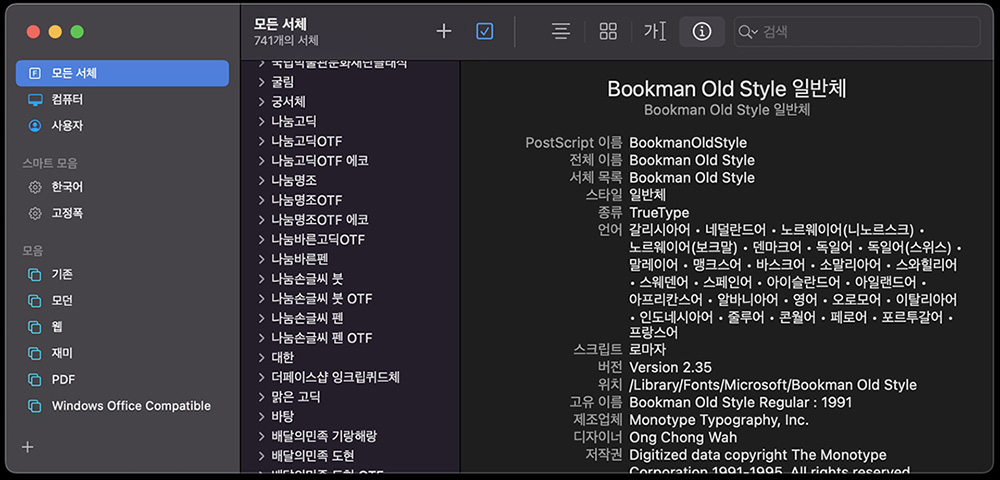Expand the 대한 font family
This screenshot has height=480, width=1000.
(x=261, y=358)
